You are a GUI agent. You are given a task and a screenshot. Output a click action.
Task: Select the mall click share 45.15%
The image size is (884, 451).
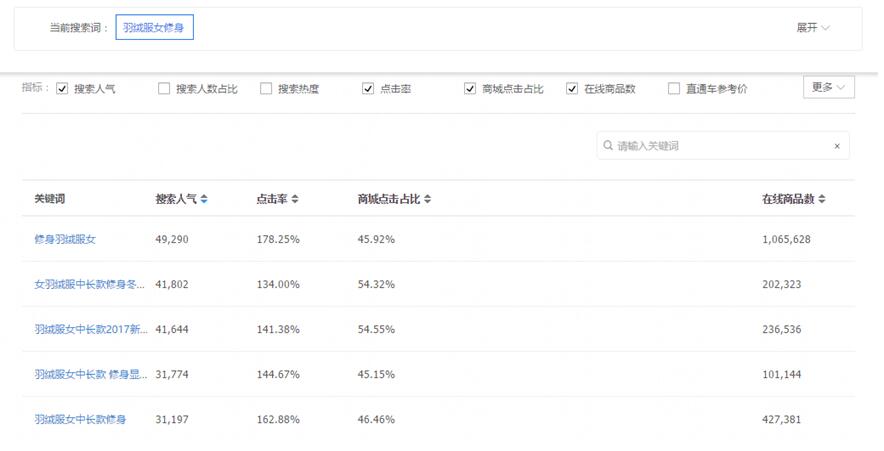click(x=376, y=374)
